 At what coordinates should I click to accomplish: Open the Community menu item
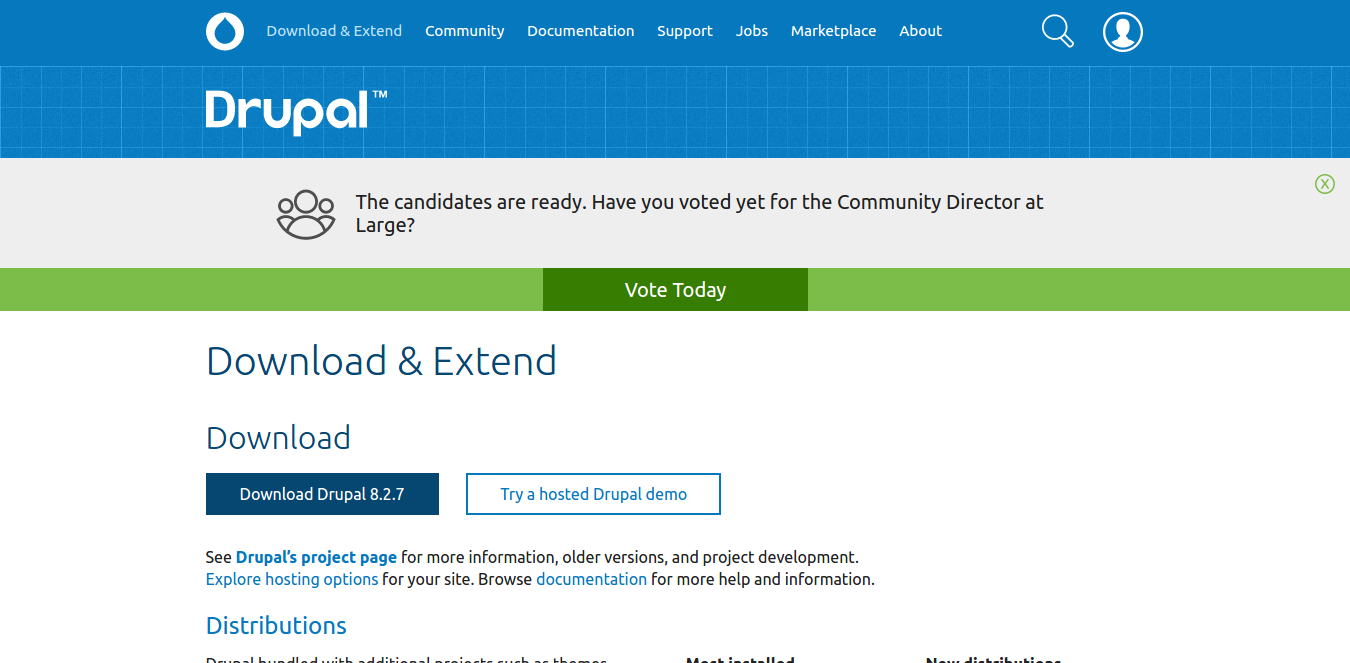point(465,31)
